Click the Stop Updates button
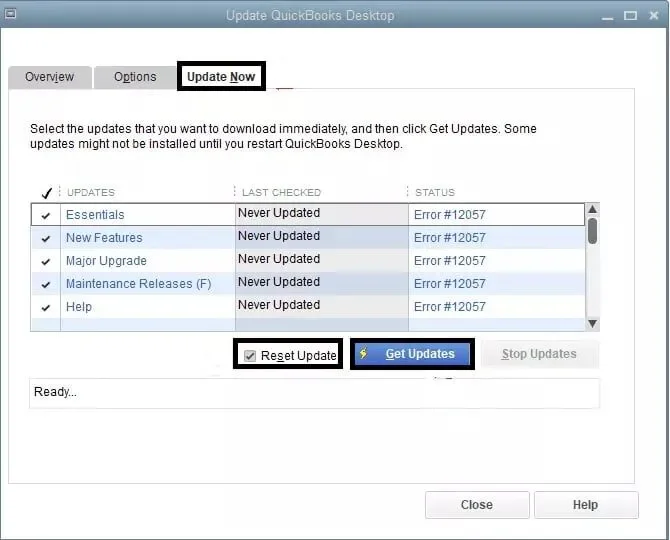 click(540, 354)
